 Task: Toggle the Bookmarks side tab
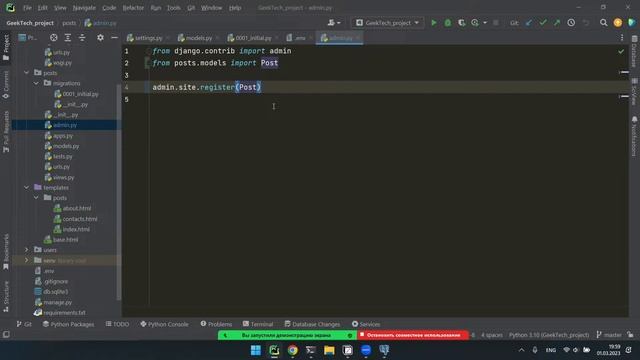point(6,251)
